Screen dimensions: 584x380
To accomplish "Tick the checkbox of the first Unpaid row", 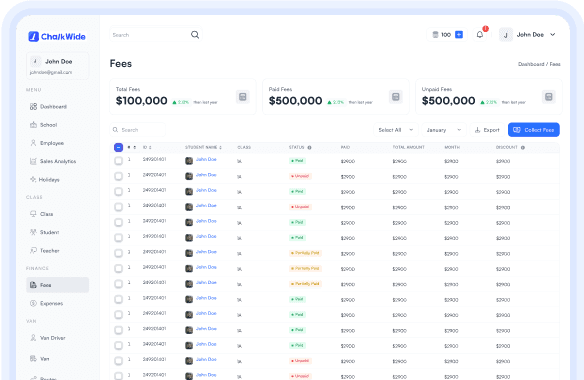I will point(118,176).
